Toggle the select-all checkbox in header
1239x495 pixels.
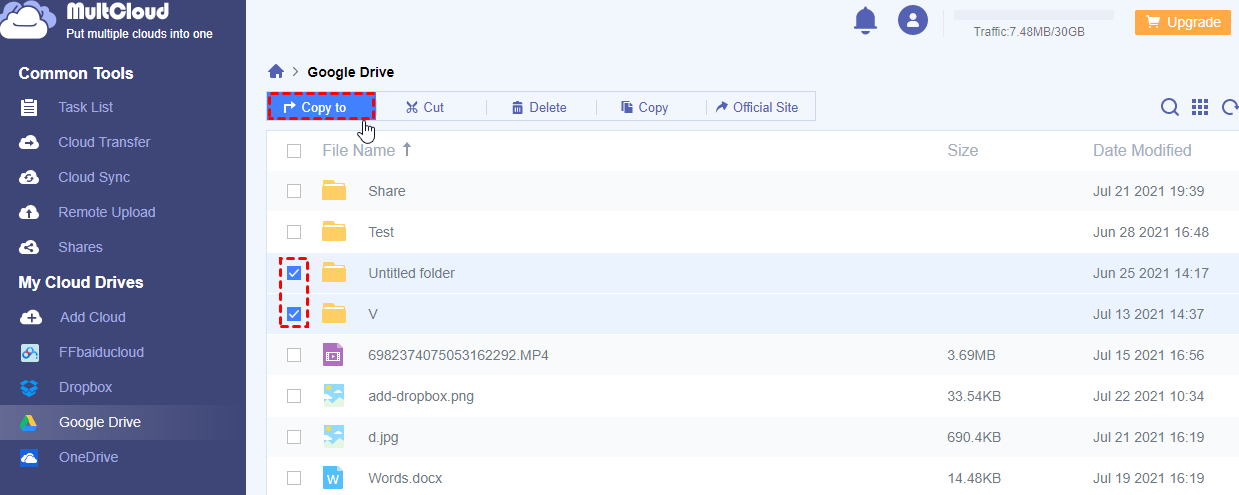click(294, 151)
